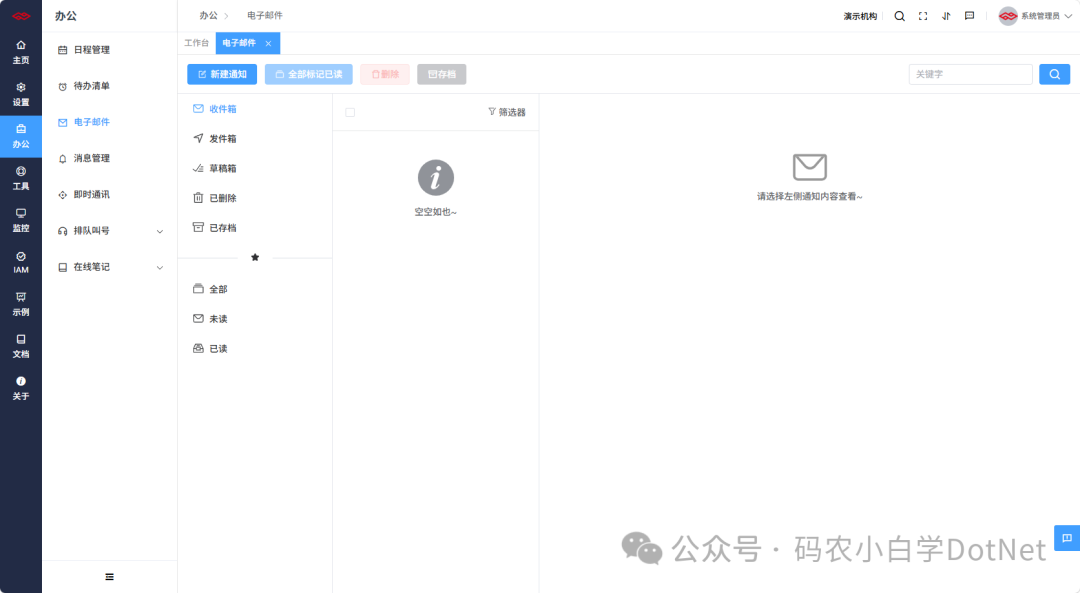Open the 主页 home section in sidebar
The width and height of the screenshot is (1080, 593).
click(x=21, y=52)
